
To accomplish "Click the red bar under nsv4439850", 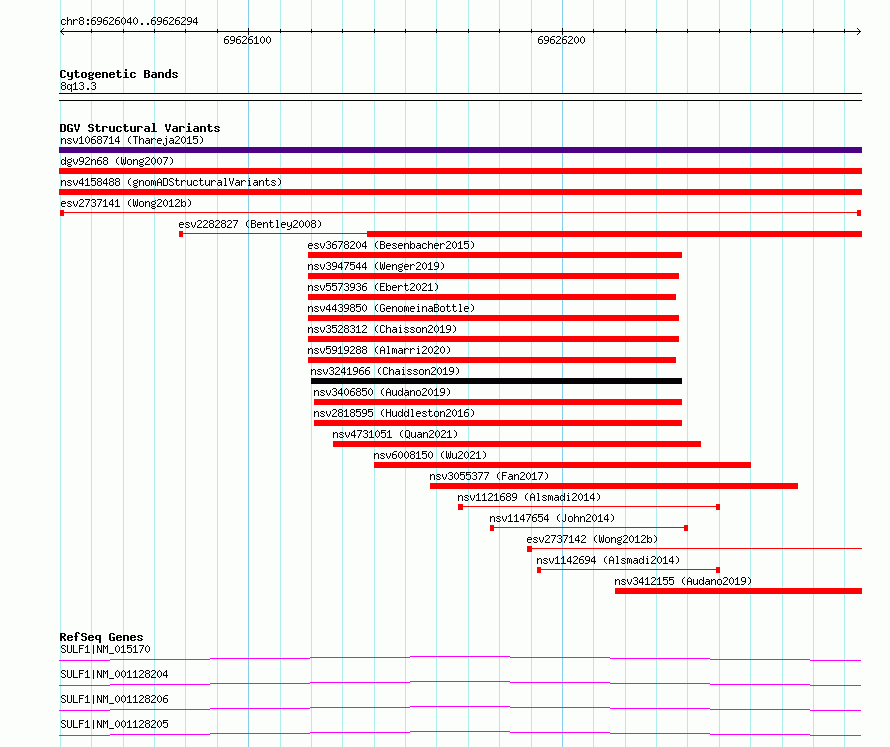I will [x=493, y=318].
